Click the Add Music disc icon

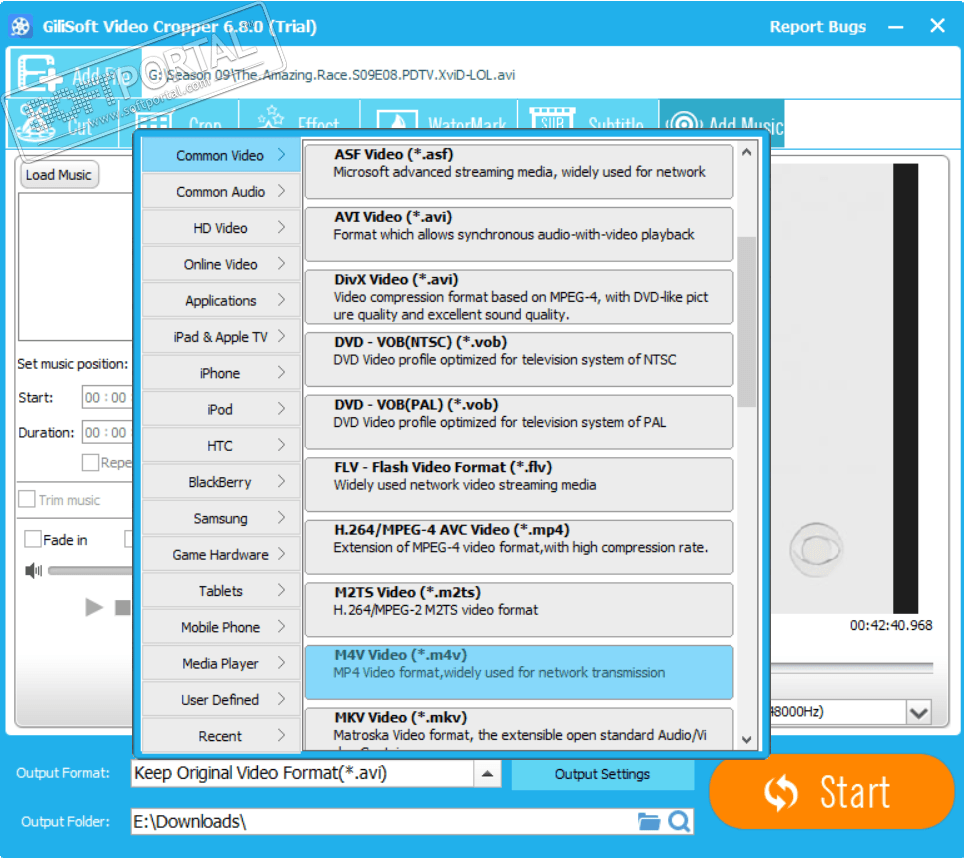coord(683,123)
